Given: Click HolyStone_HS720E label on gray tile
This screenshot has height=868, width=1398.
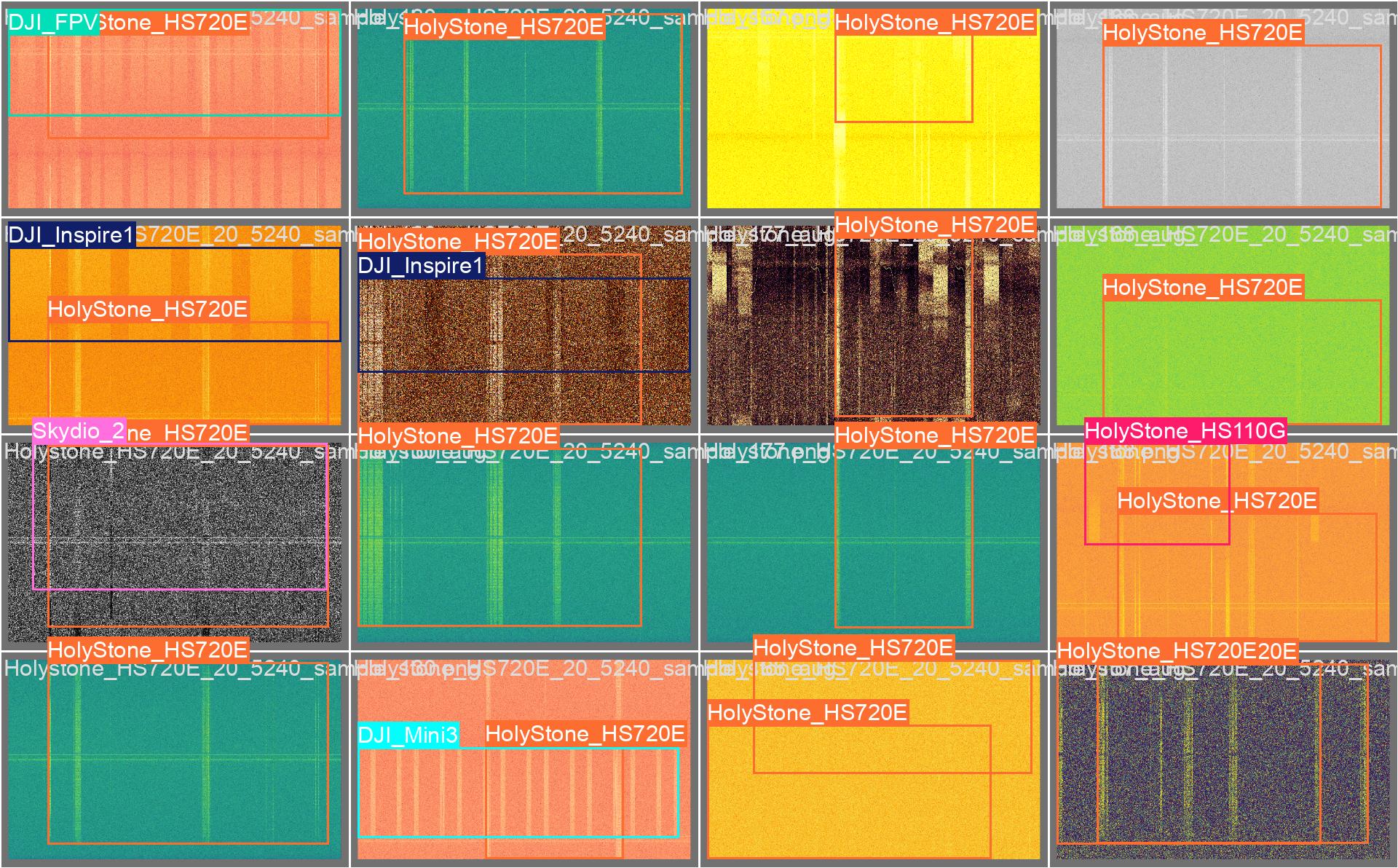Looking at the screenshot, I should pos(1202,33).
